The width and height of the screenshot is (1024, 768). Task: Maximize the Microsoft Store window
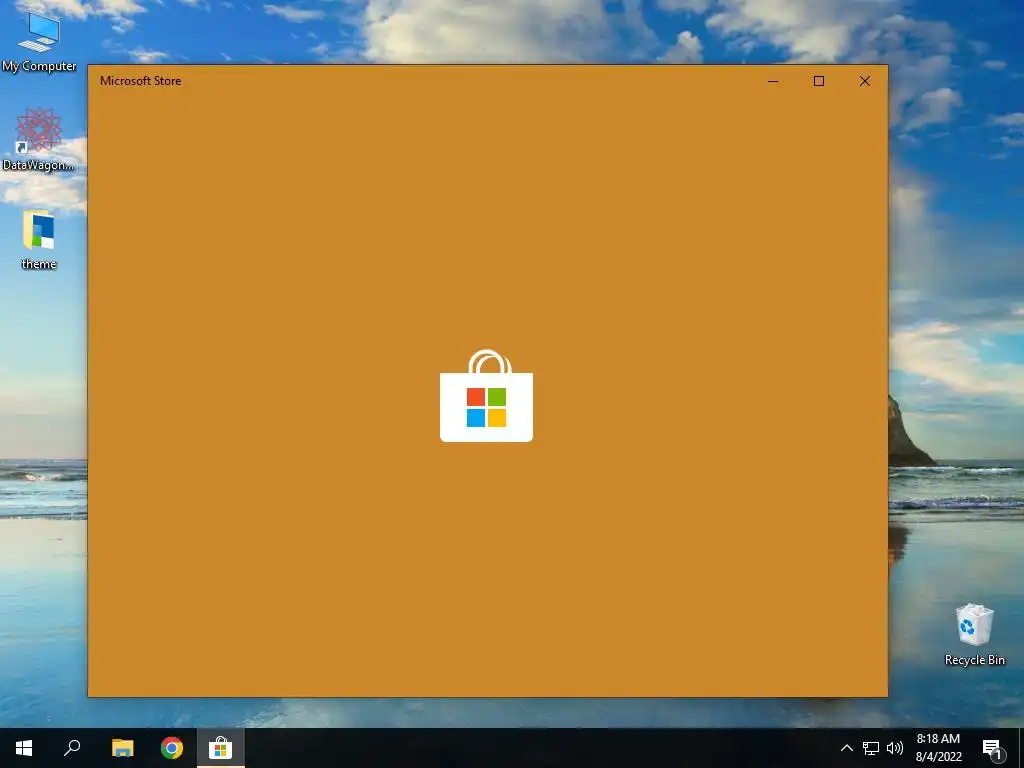(819, 81)
